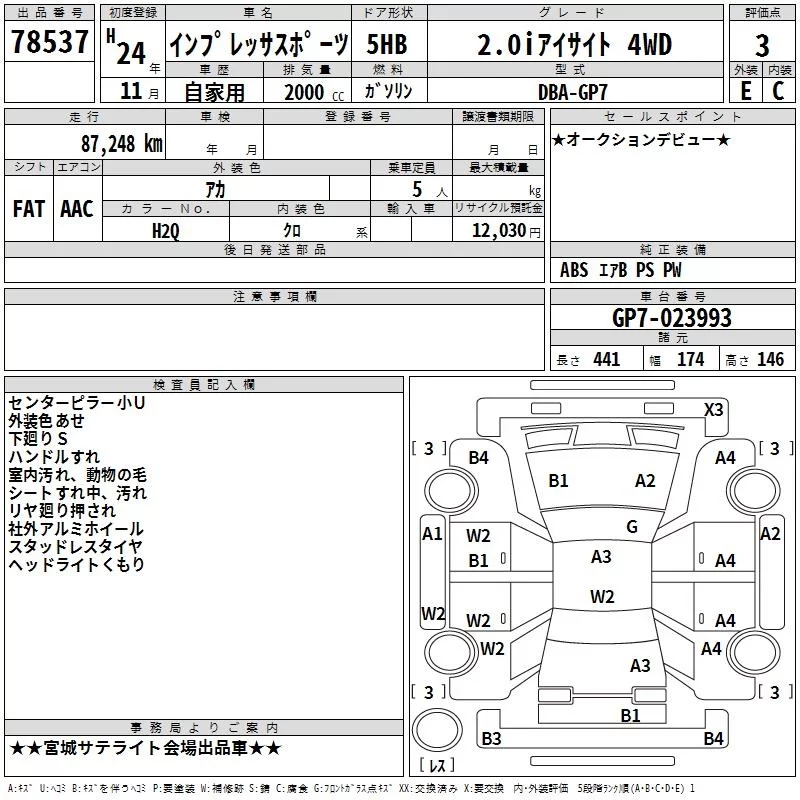Click the note 室内汚れ、動物の毛

point(78,474)
